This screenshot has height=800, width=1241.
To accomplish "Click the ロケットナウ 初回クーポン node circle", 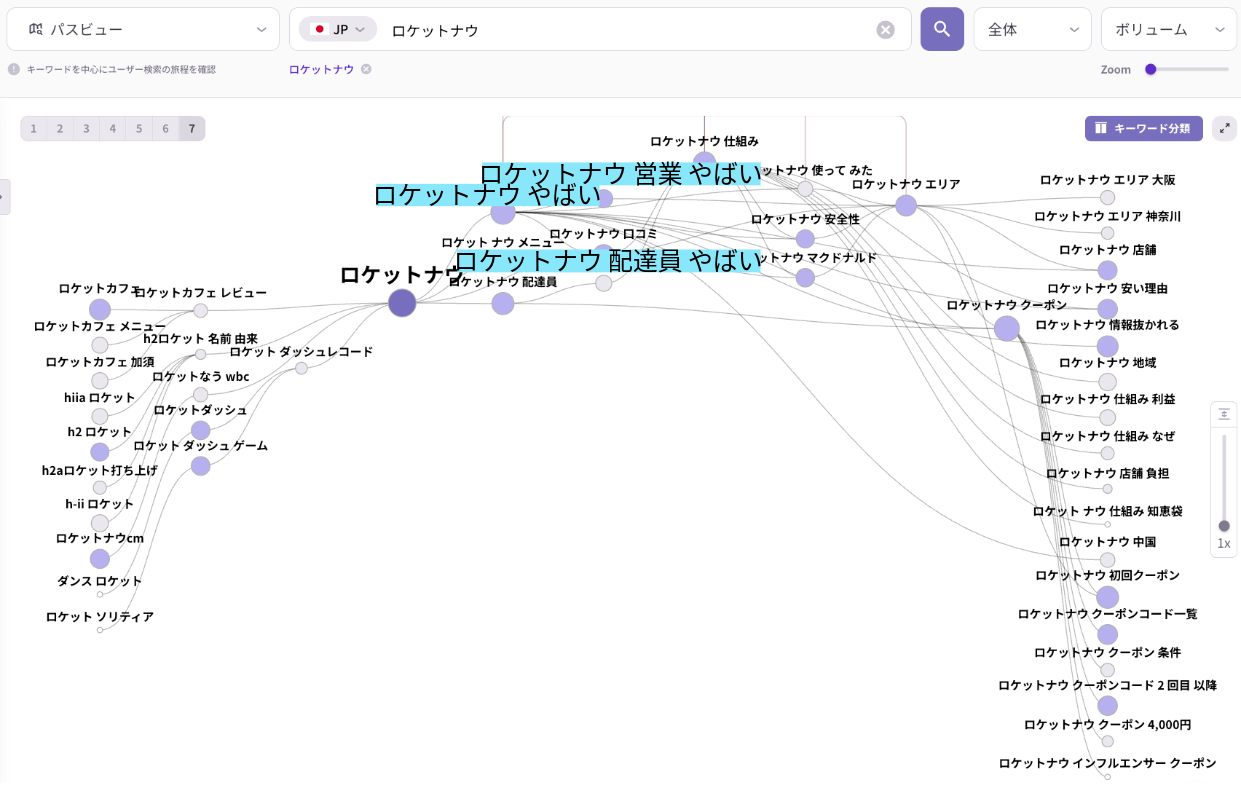I will (1107, 597).
